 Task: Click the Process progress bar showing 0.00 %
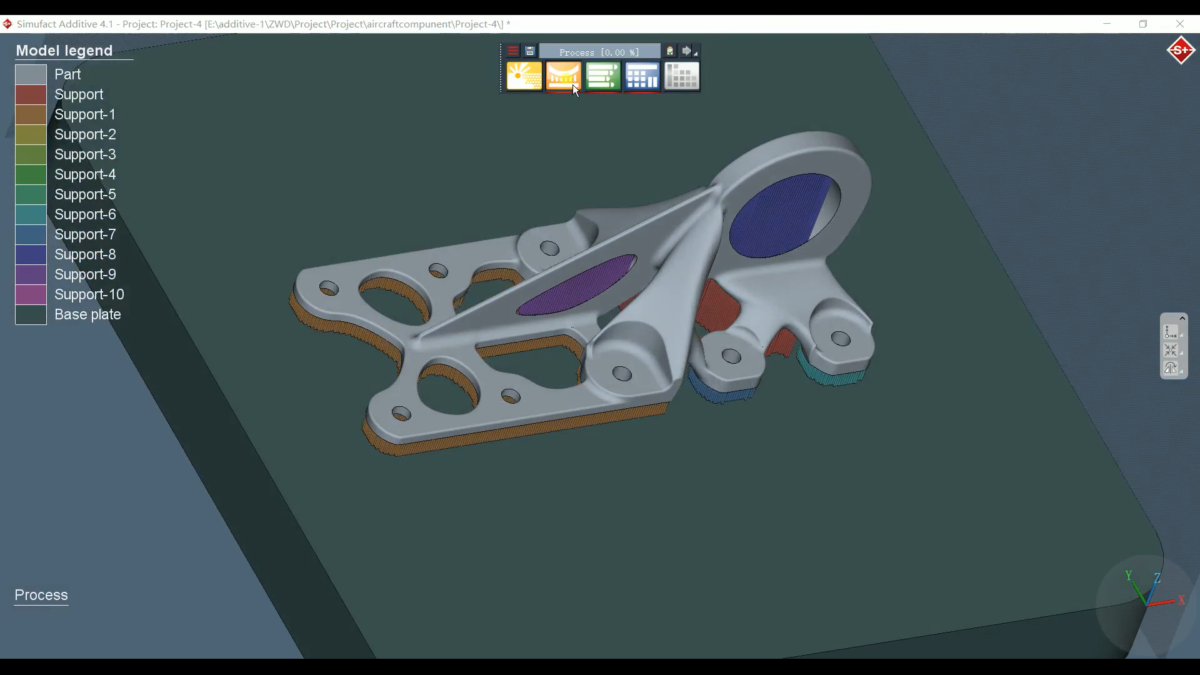pyautogui.click(x=599, y=52)
